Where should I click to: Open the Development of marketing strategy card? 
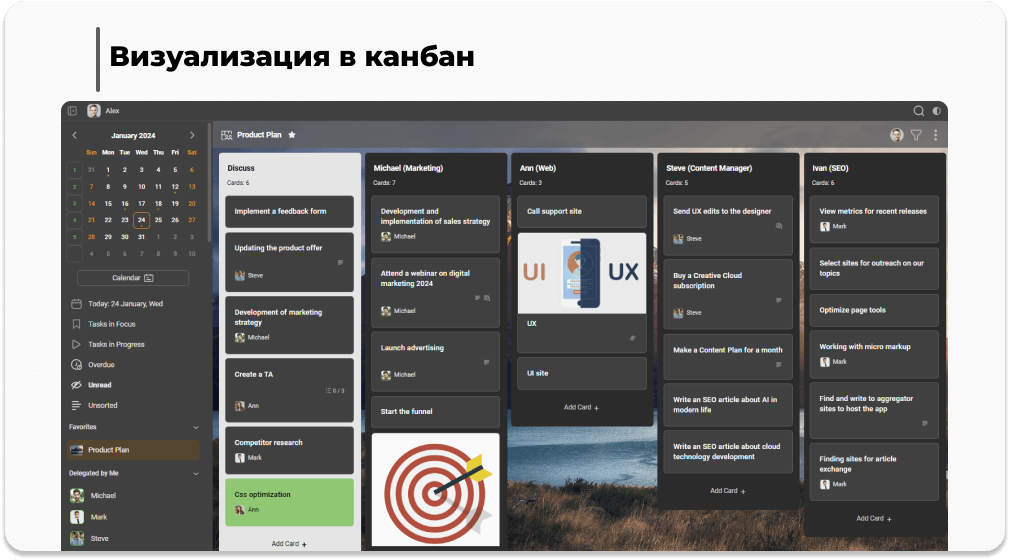pyautogui.click(x=289, y=325)
